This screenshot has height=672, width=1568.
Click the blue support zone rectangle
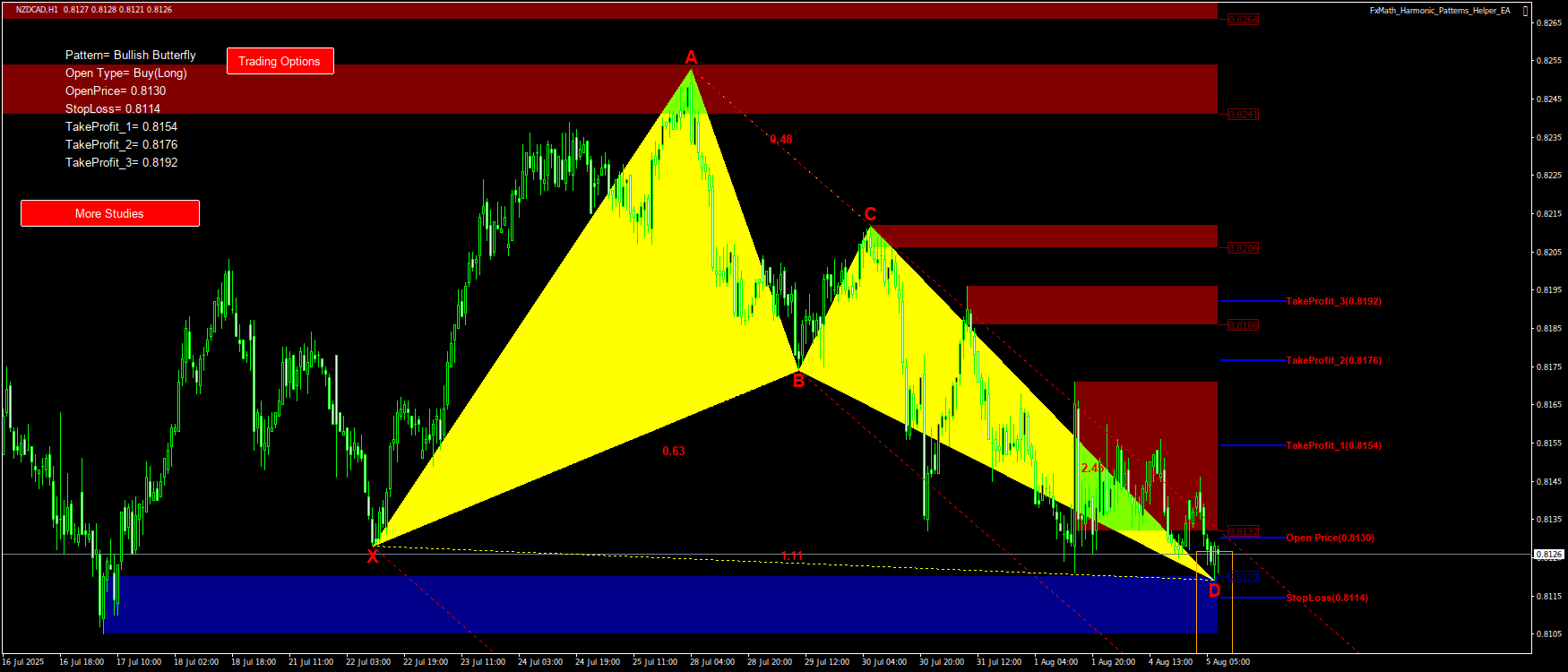pyautogui.click(x=627, y=605)
